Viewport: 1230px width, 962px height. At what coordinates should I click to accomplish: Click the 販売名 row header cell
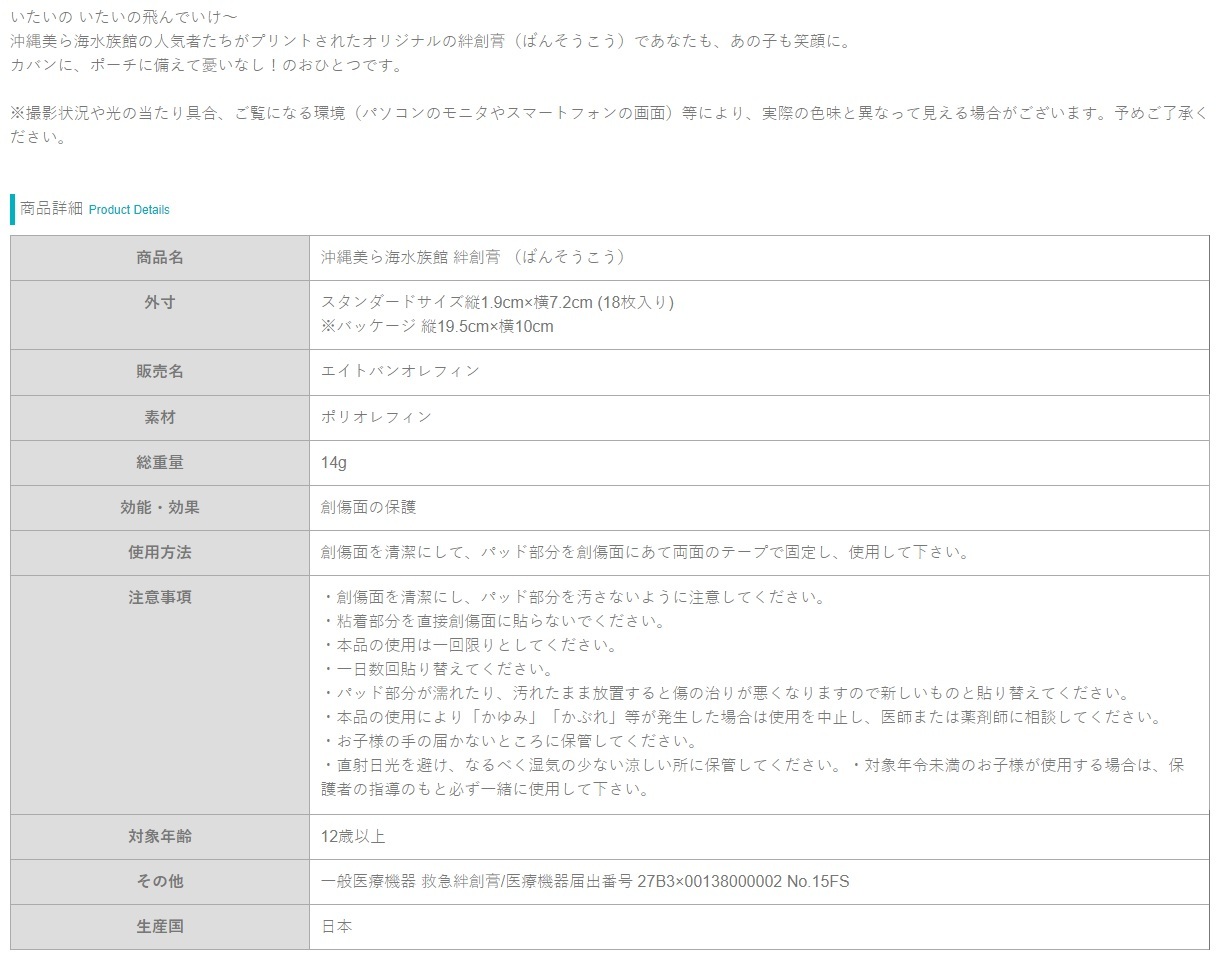click(x=160, y=371)
